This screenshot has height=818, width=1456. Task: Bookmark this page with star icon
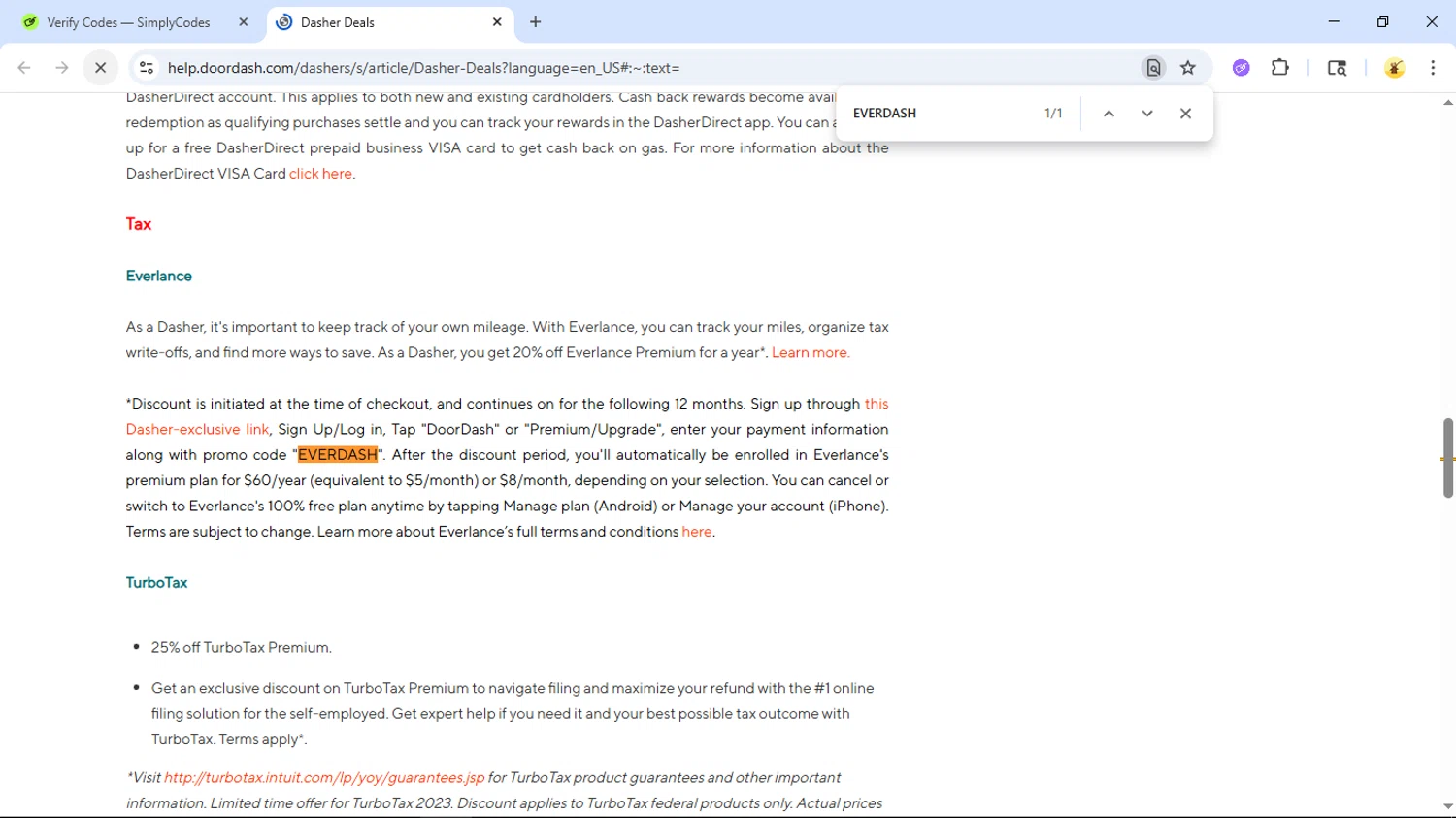[x=1188, y=68]
